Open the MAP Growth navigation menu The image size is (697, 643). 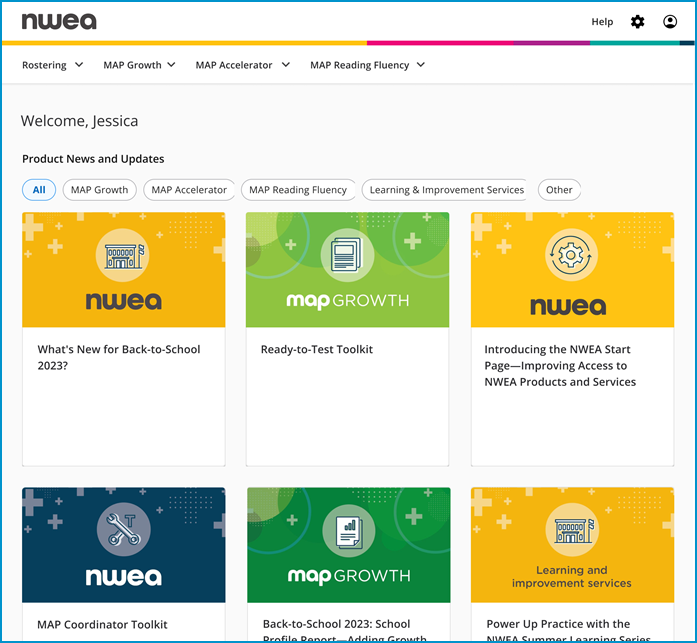click(140, 65)
